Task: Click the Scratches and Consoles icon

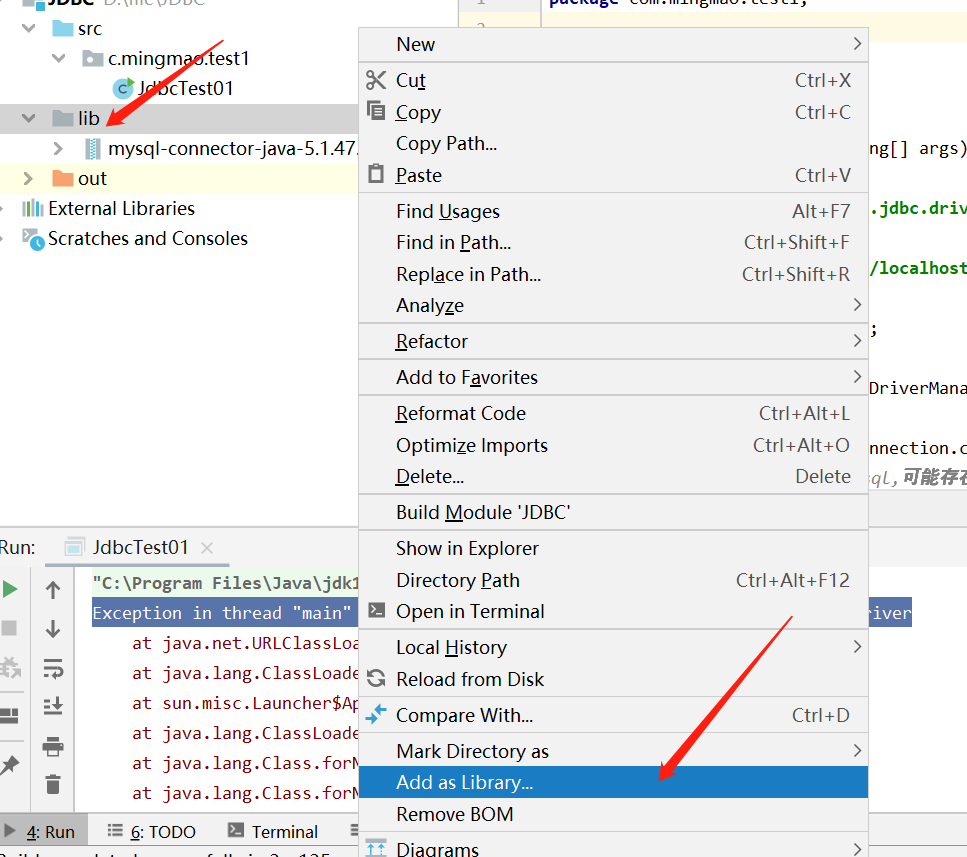Action: click(x=33, y=239)
